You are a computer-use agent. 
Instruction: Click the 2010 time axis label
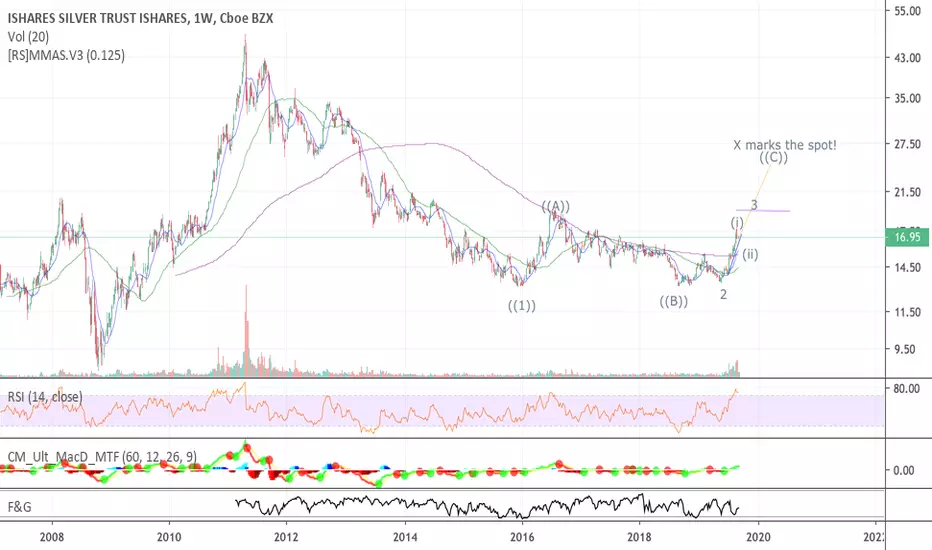pyautogui.click(x=169, y=538)
